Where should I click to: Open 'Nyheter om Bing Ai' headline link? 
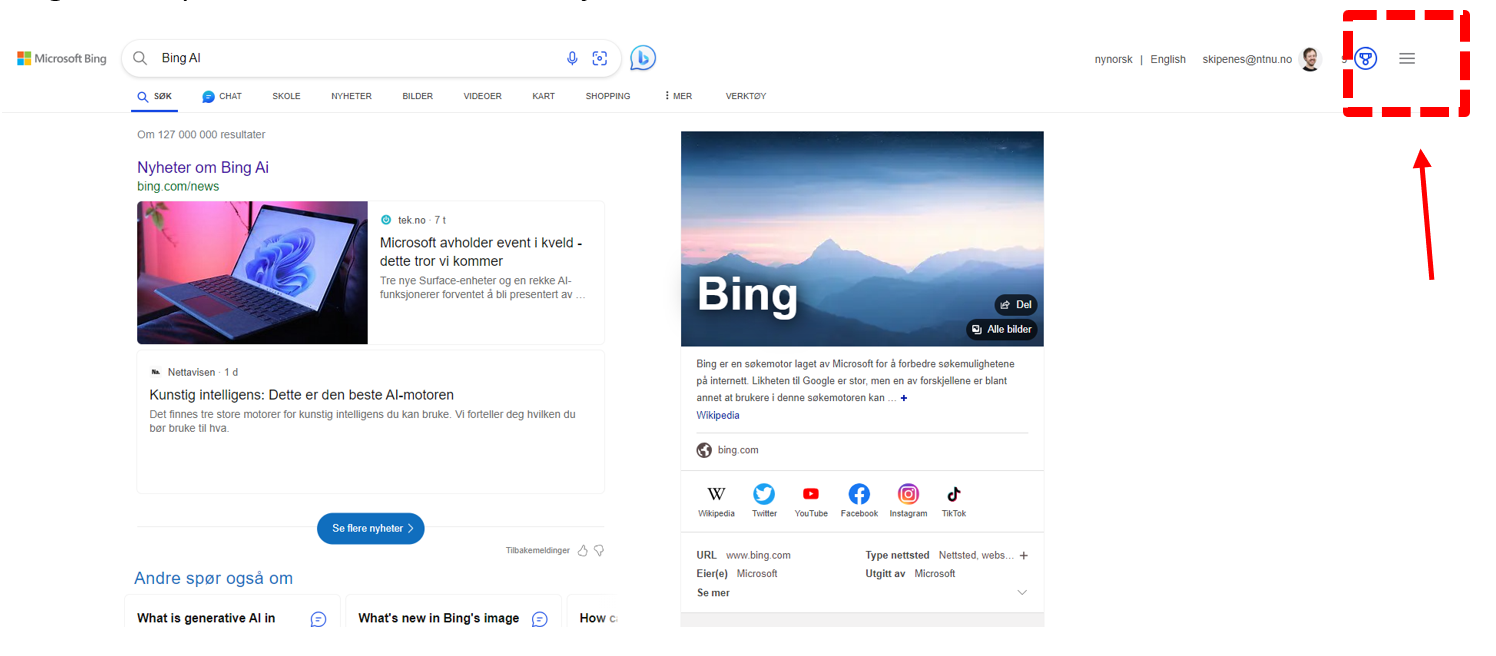point(203,167)
